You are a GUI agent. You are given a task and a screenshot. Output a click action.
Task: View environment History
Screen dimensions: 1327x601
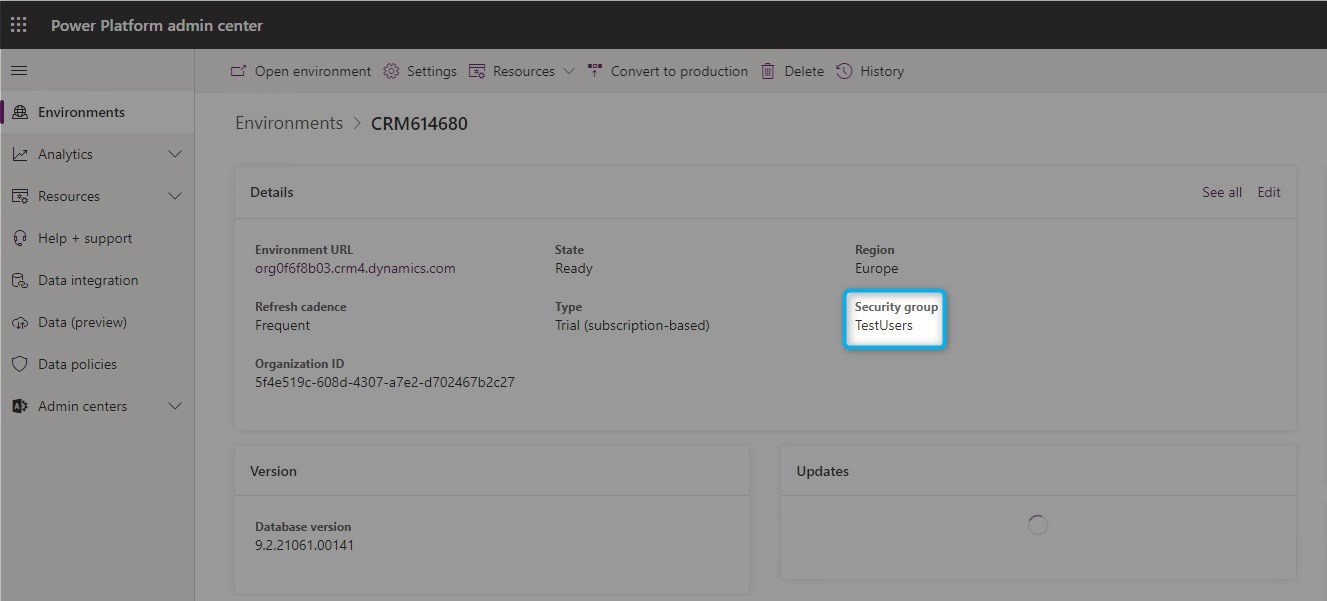coord(870,71)
